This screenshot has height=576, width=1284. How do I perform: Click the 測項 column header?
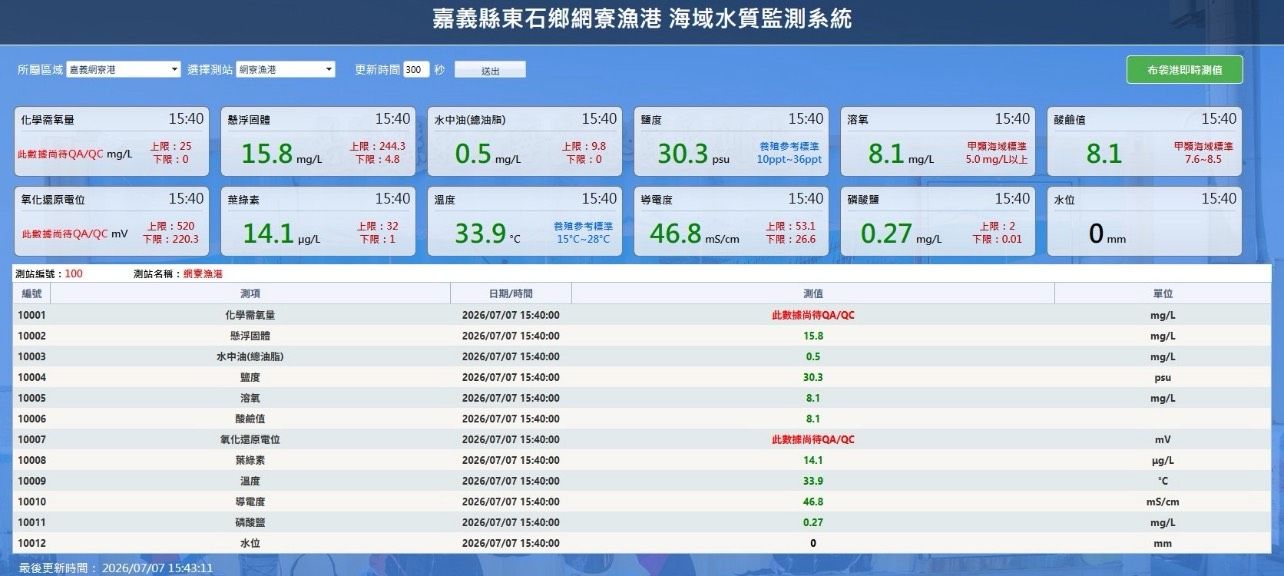250,294
